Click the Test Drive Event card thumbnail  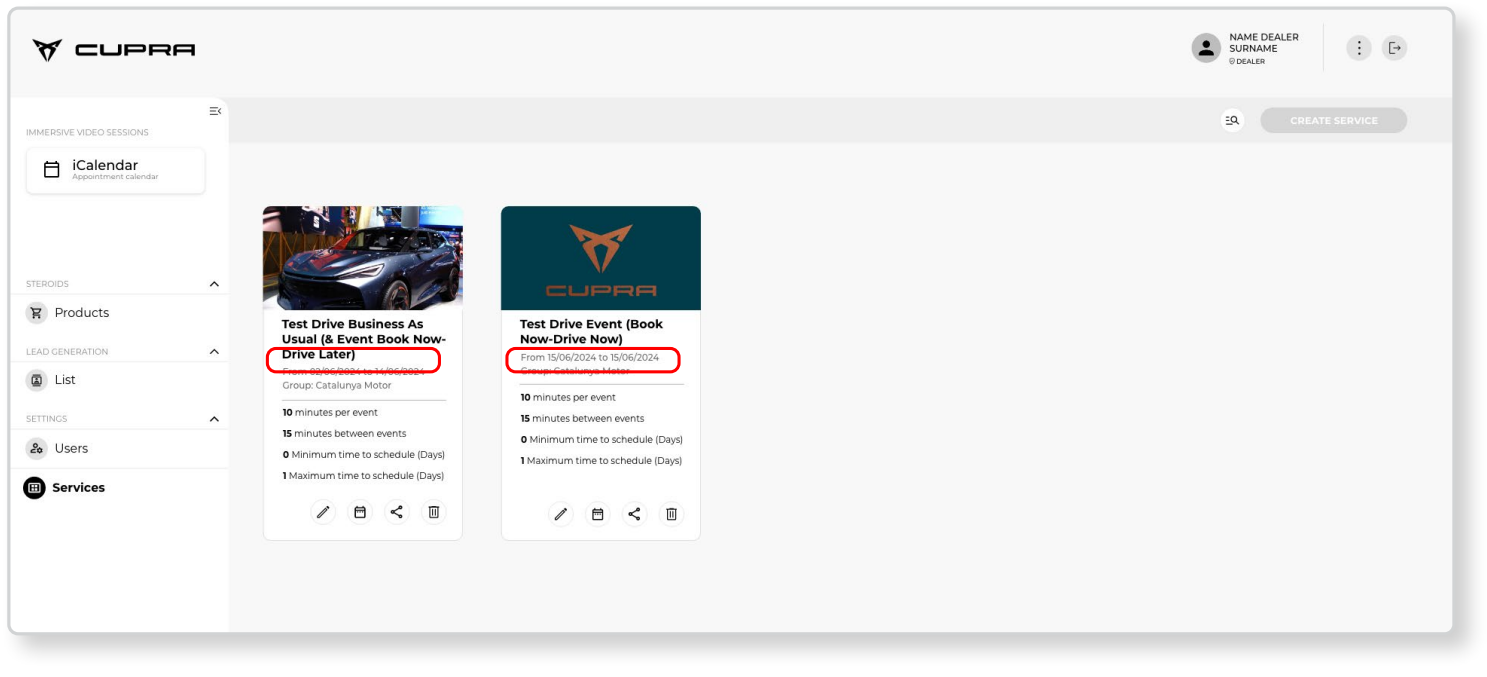coord(600,258)
